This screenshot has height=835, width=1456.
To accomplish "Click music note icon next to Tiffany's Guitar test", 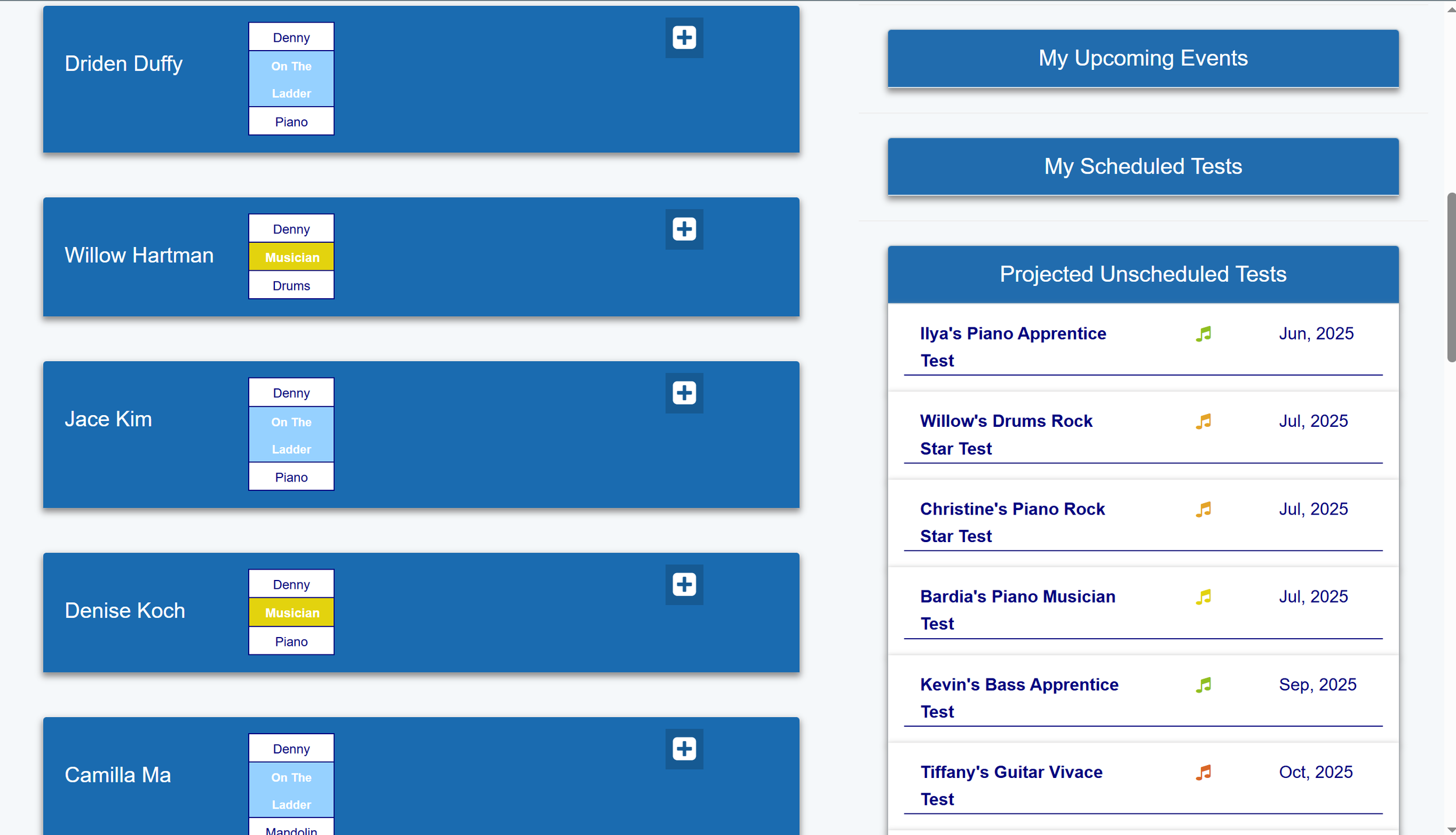I will 1203,772.
